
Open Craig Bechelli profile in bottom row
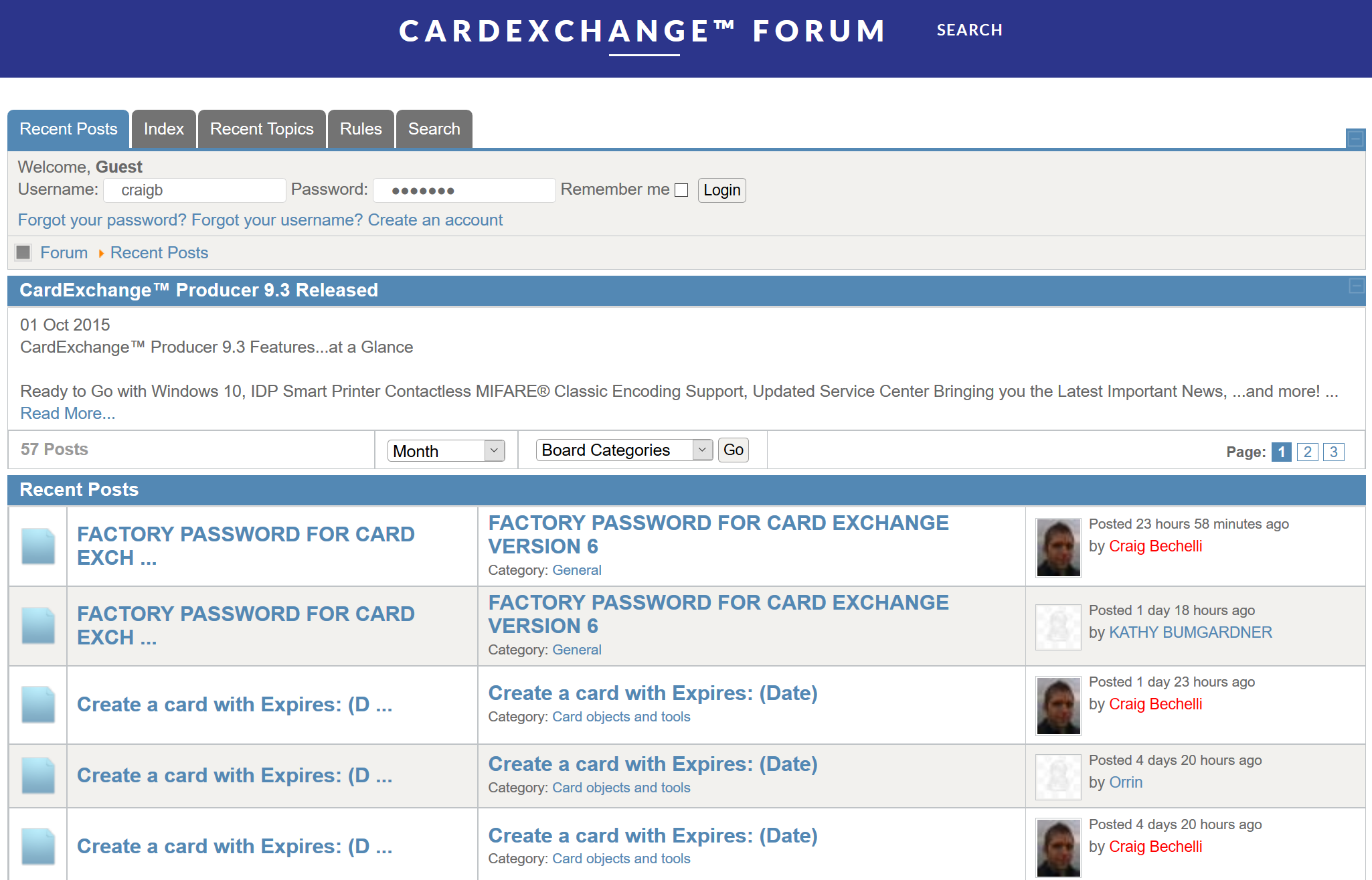tap(1155, 847)
